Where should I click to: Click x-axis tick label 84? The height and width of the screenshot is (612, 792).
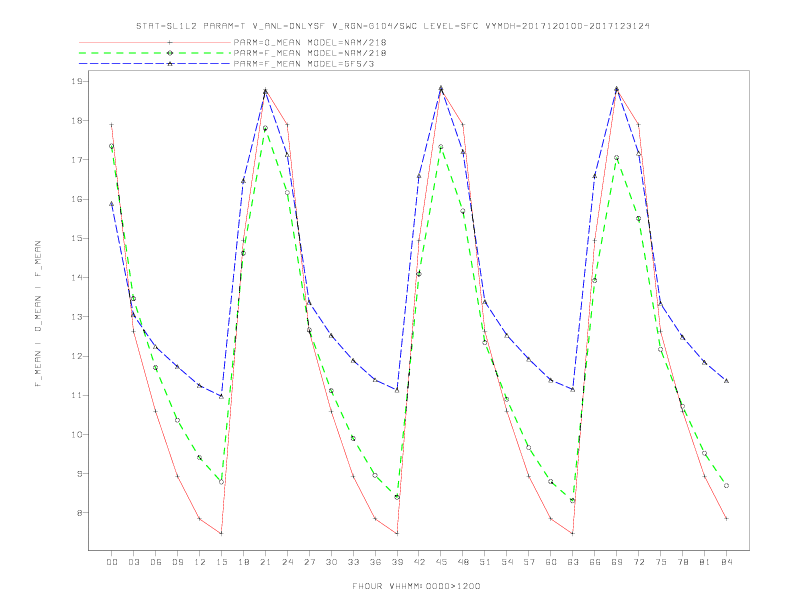click(726, 562)
